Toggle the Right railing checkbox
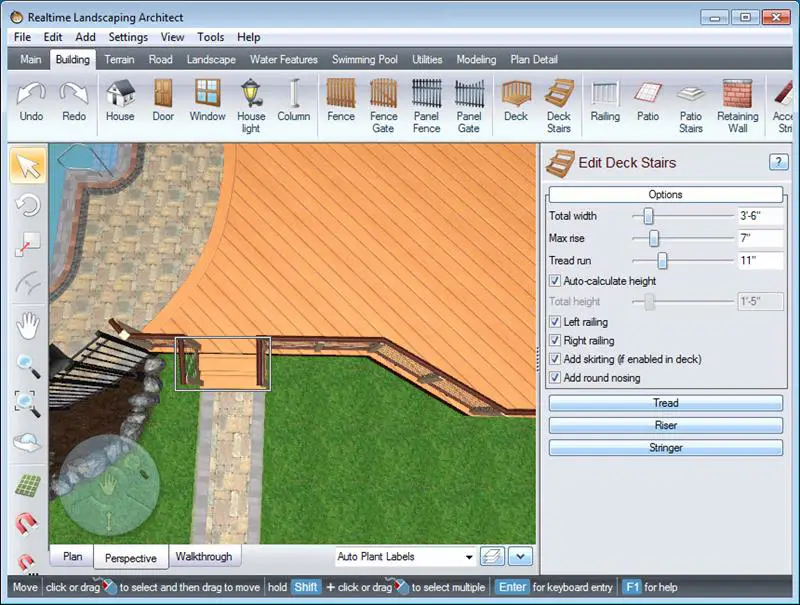 click(x=555, y=340)
